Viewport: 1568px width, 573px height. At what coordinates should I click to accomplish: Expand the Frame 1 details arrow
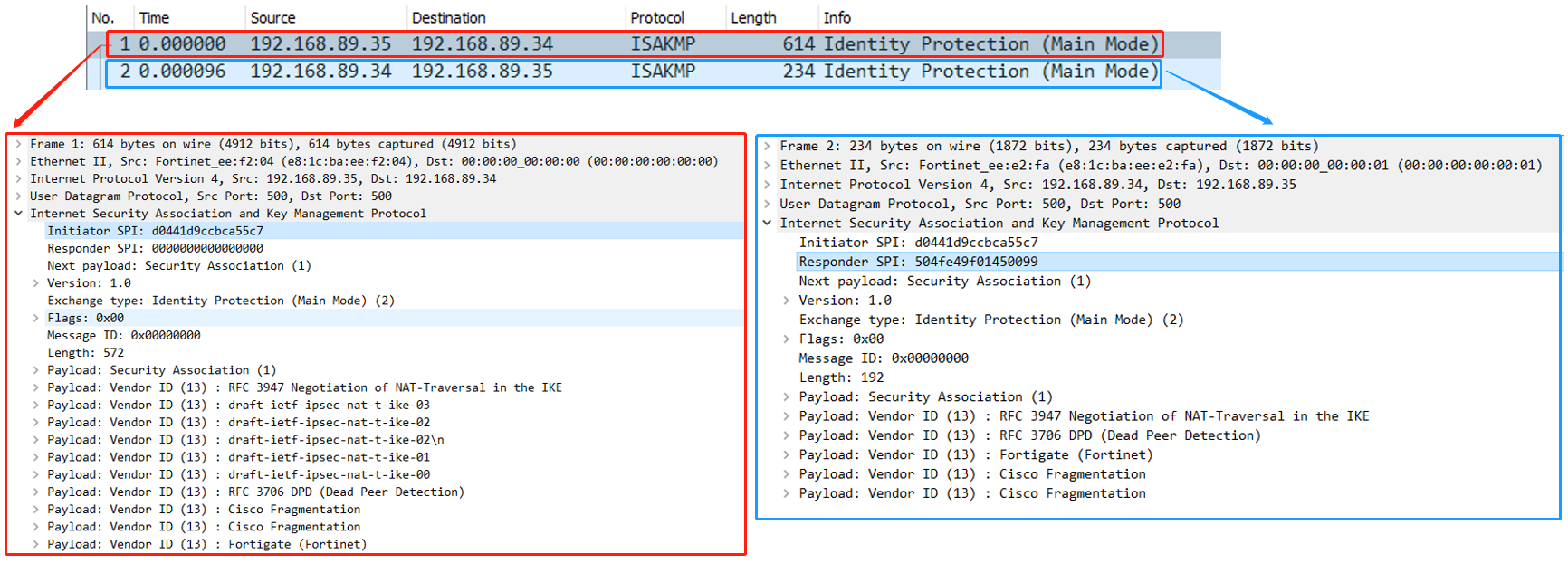pyautogui.click(x=18, y=144)
